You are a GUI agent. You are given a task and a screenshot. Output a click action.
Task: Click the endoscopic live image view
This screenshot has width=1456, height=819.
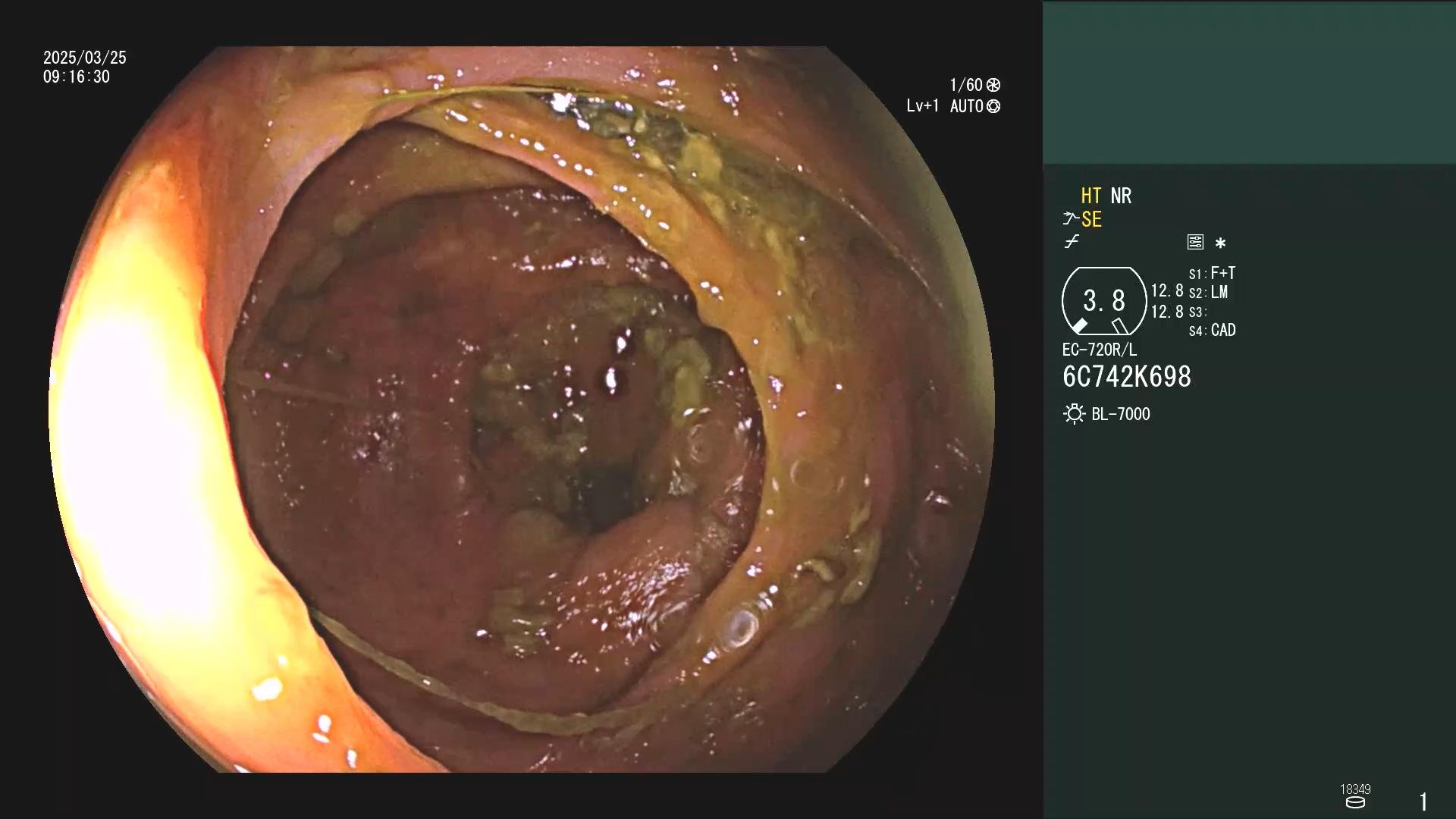click(522, 409)
